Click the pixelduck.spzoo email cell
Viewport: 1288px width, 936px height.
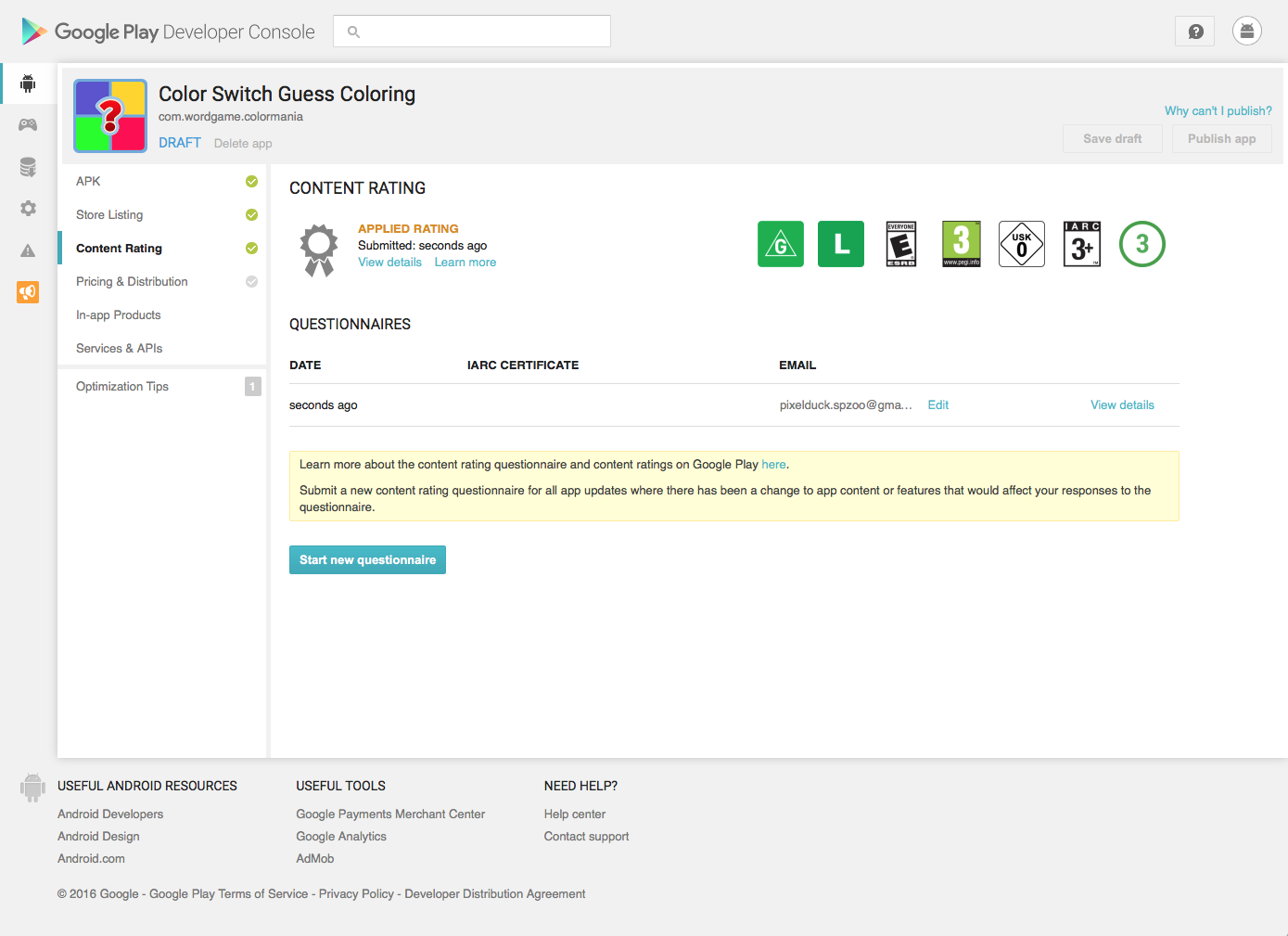point(846,405)
